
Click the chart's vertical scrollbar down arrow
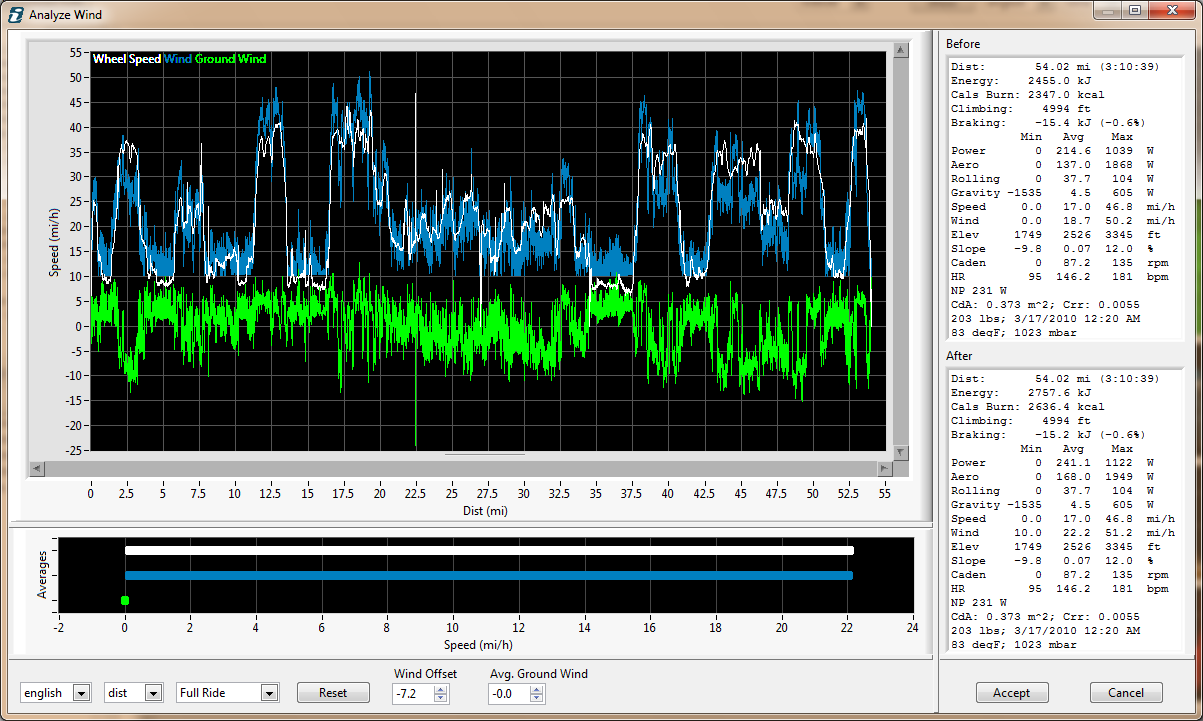(x=900, y=453)
